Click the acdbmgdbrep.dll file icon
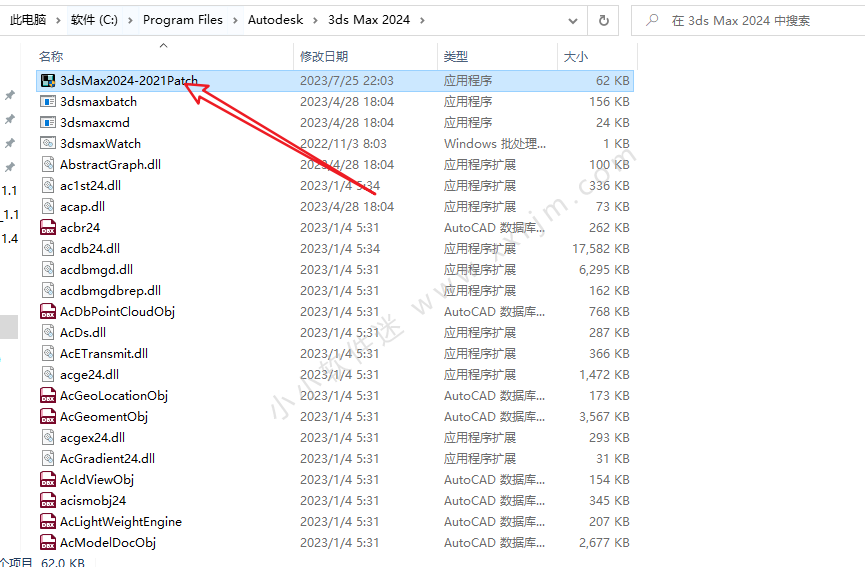The height and width of the screenshot is (567, 865). 48,290
